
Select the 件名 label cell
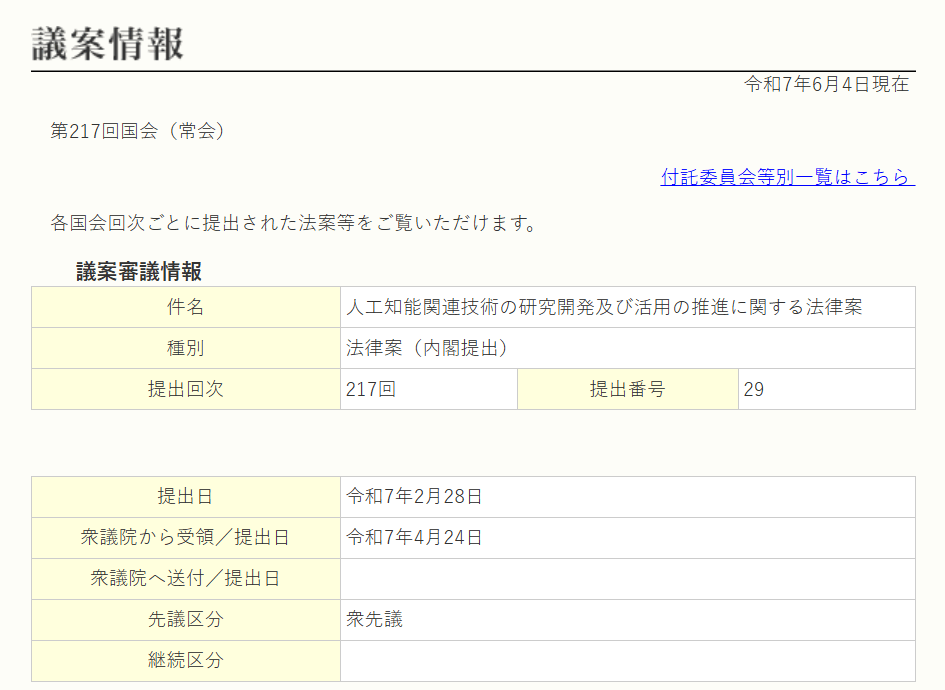point(186,307)
